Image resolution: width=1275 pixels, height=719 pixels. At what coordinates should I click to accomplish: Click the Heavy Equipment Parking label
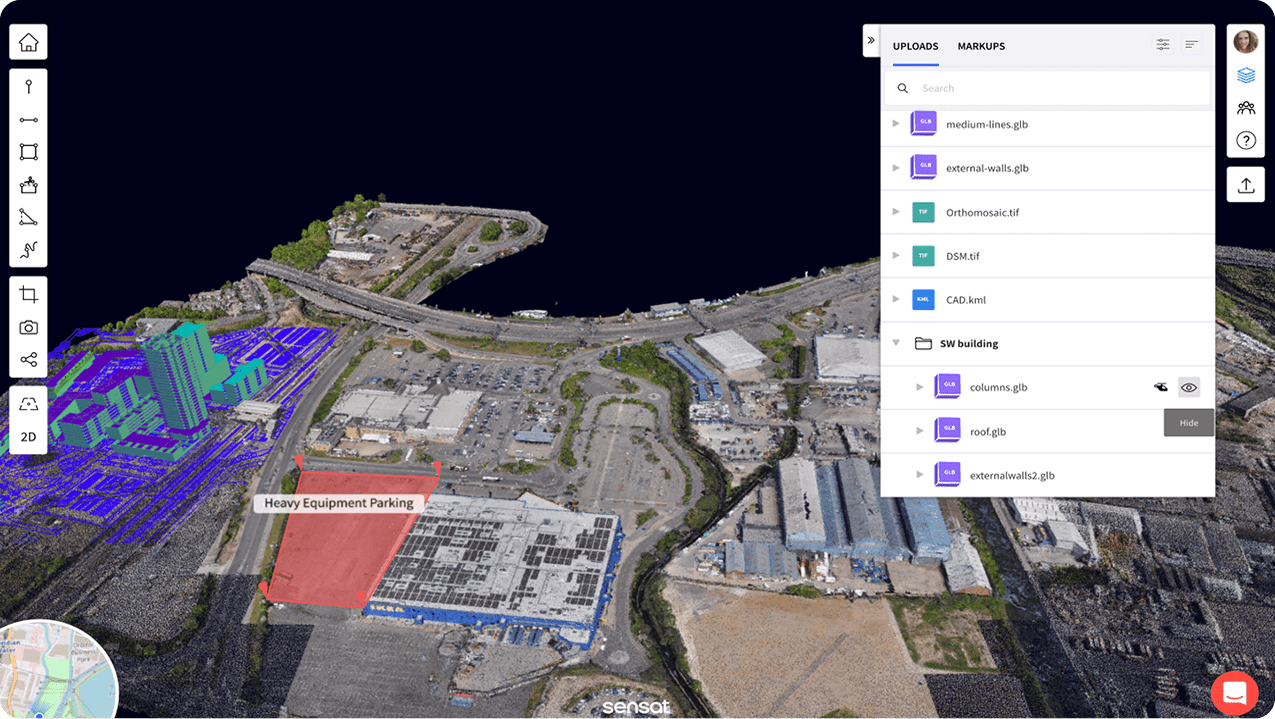coord(338,503)
